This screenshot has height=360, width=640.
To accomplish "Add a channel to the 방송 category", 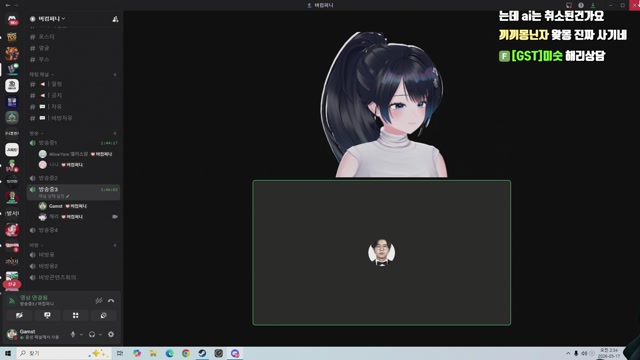I will [x=115, y=133].
